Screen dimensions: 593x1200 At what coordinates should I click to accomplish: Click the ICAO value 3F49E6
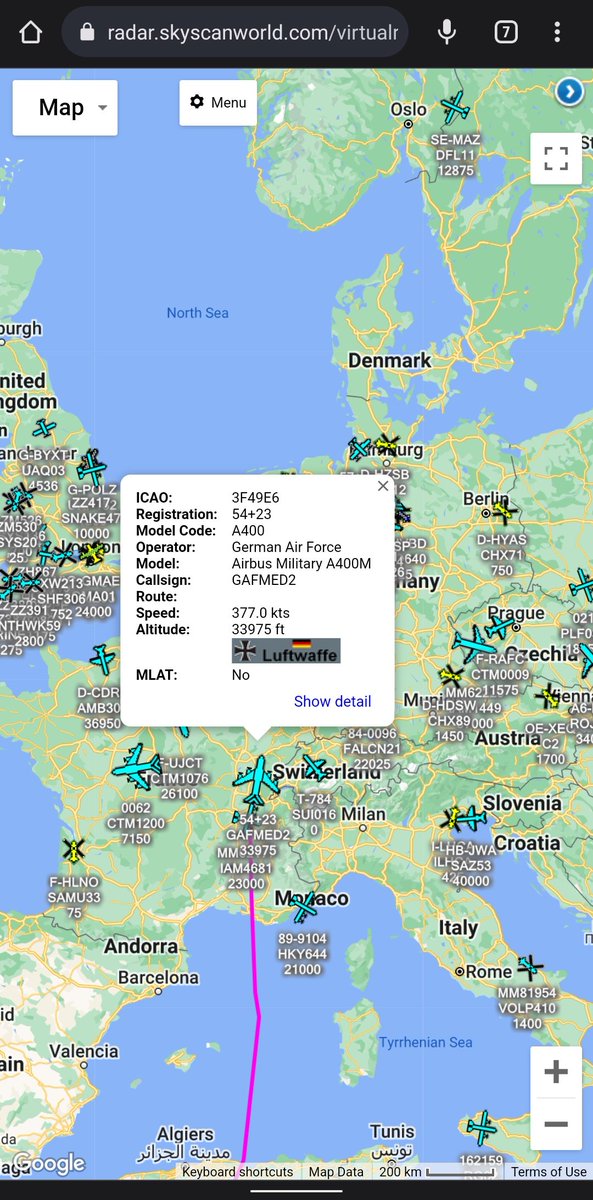[255, 497]
